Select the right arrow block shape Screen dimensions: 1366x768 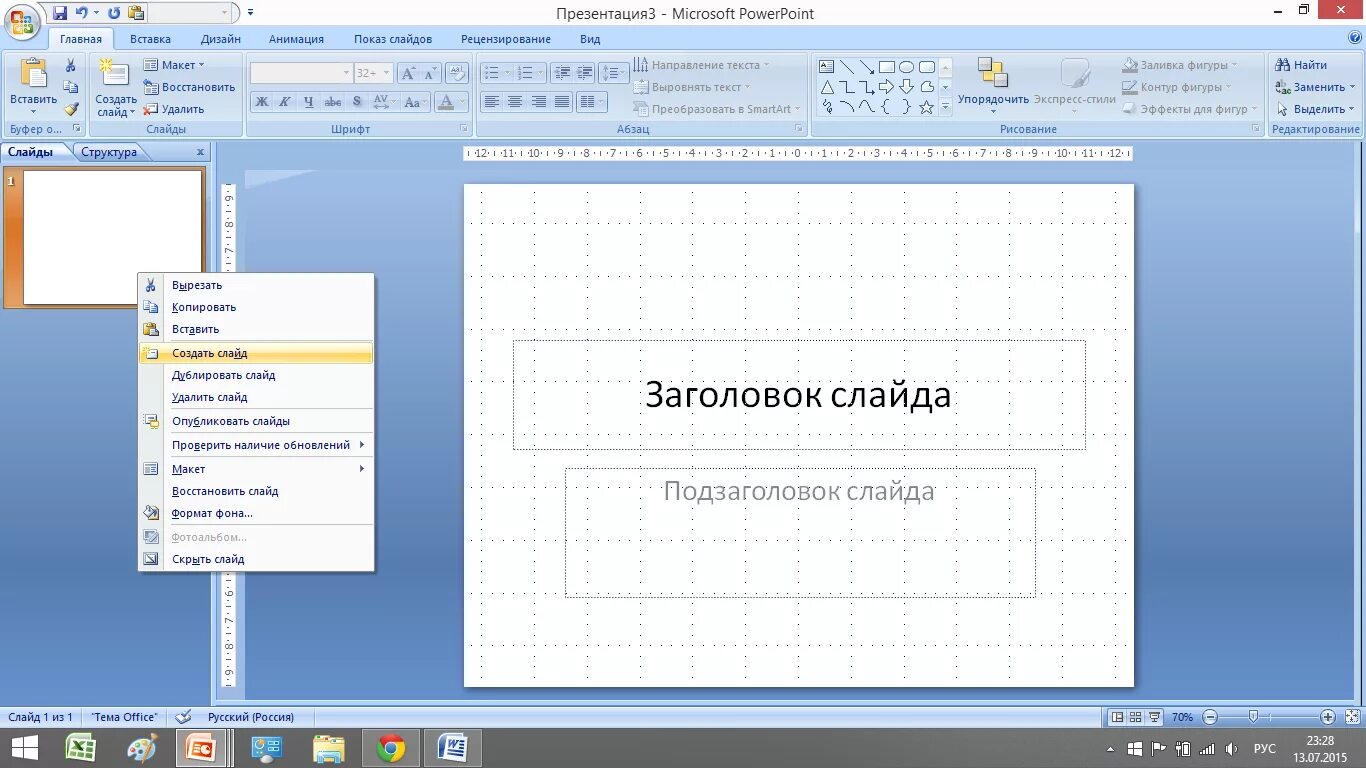coord(887,87)
